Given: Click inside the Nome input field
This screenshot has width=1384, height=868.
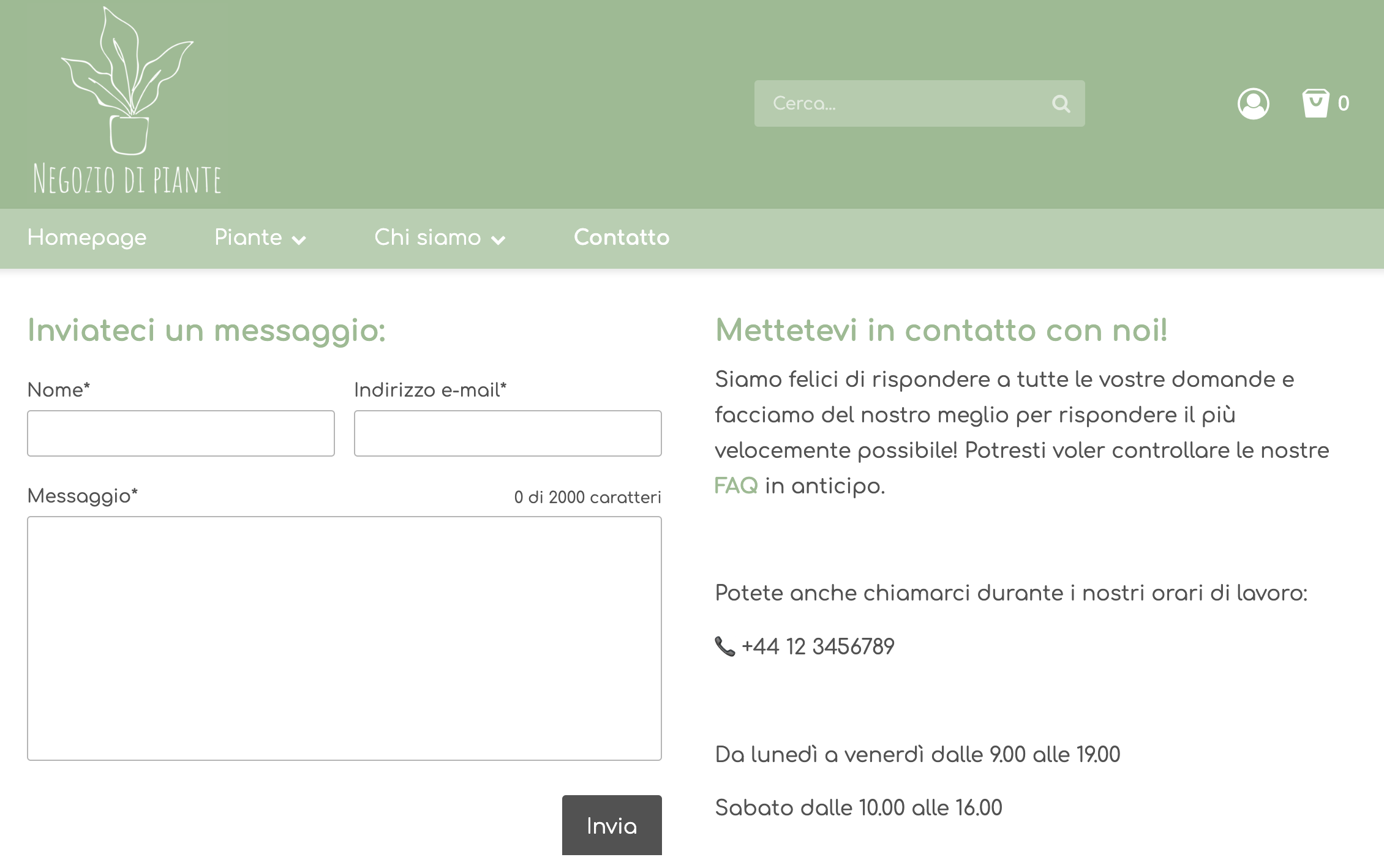Looking at the screenshot, I should 180,433.
